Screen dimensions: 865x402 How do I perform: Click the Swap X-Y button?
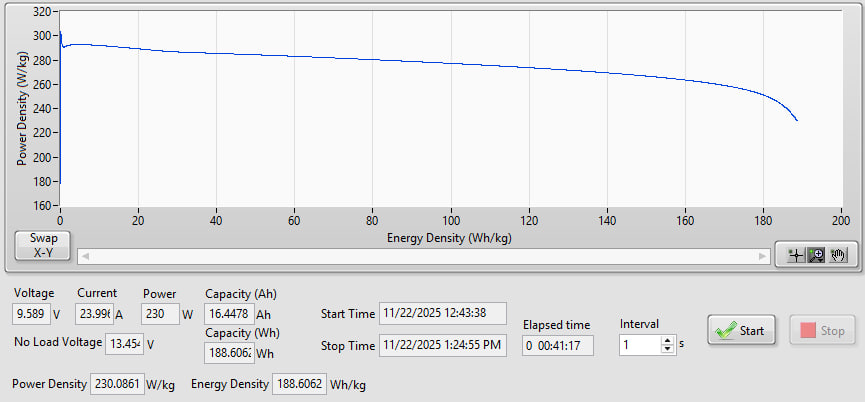(43, 246)
